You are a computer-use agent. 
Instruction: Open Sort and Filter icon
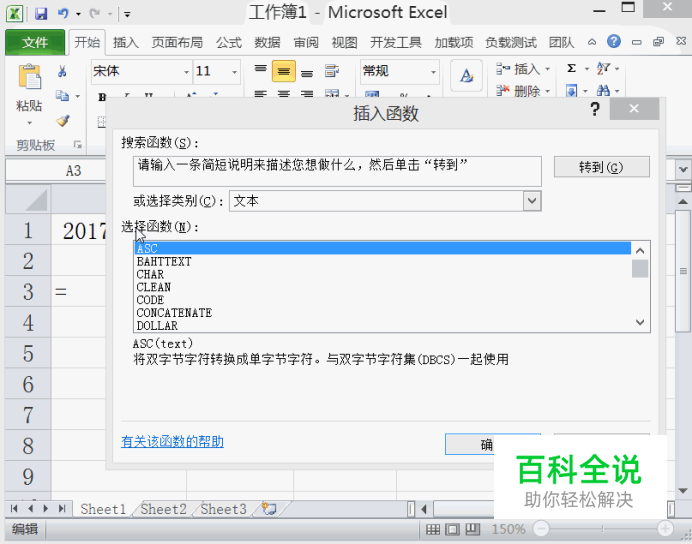coord(603,68)
